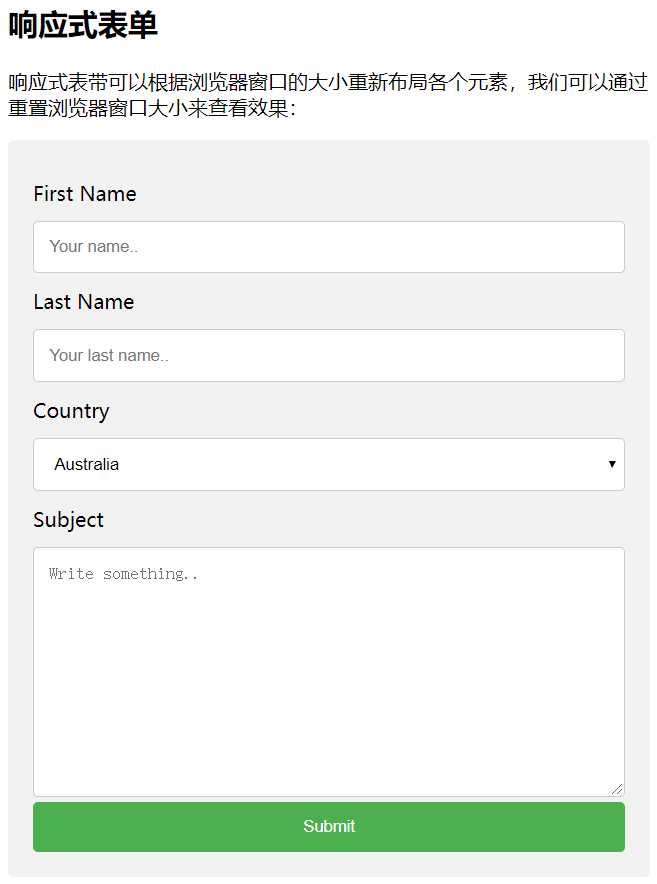The image size is (657, 884).
Task: Click the textarea resize grip icon
Action: coord(616,789)
